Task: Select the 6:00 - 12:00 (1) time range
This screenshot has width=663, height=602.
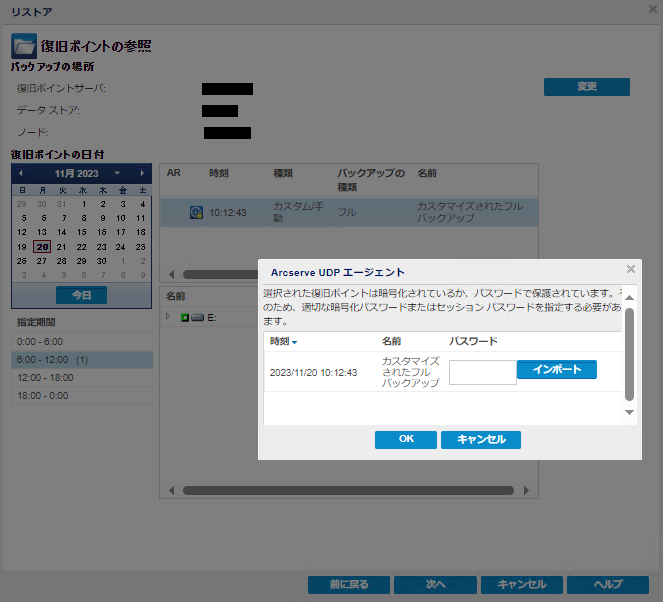Action: pyautogui.click(x=82, y=360)
